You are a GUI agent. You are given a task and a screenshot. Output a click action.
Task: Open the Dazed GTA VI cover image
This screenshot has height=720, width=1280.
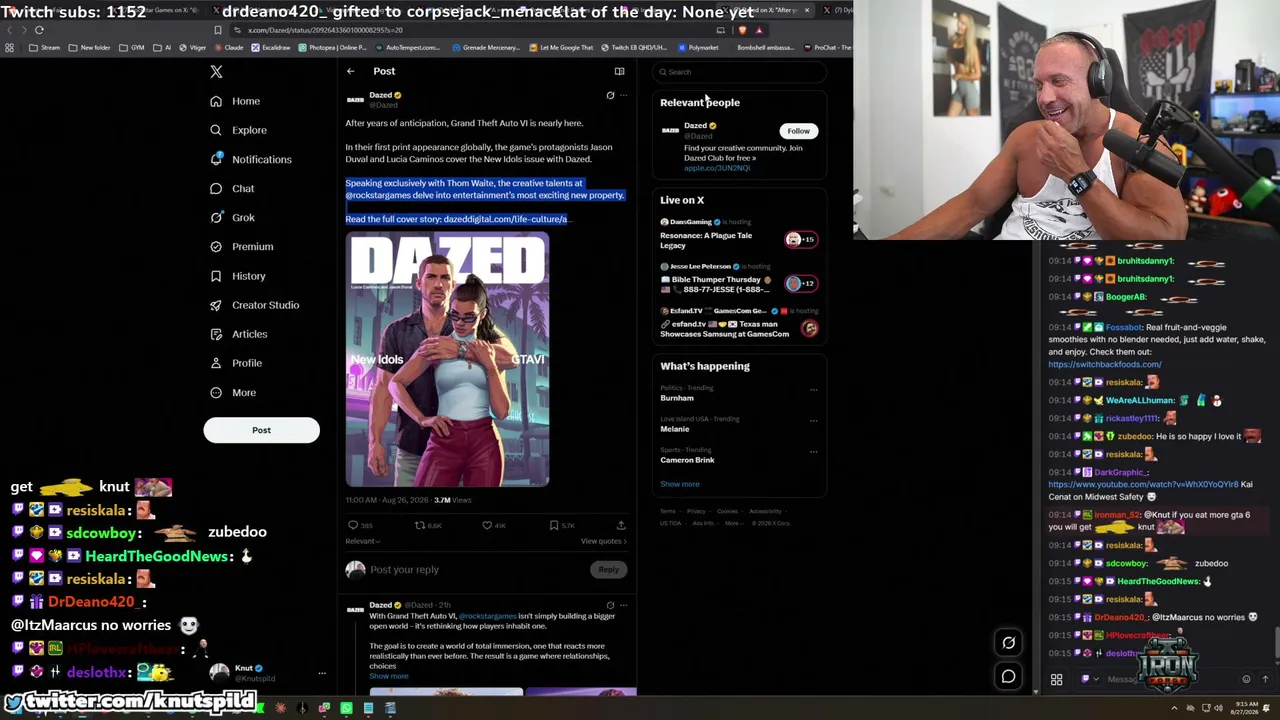(447, 360)
